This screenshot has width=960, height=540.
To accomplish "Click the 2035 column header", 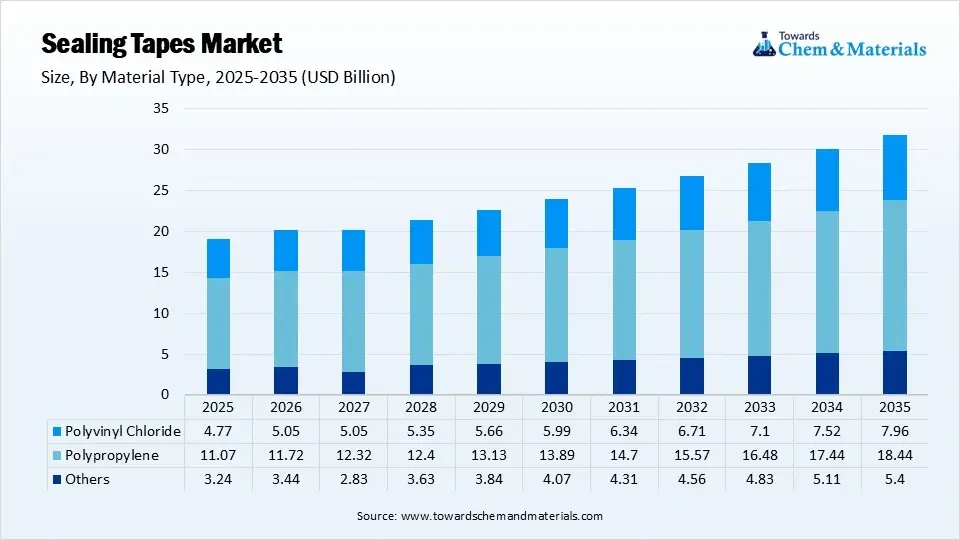I will (894, 407).
